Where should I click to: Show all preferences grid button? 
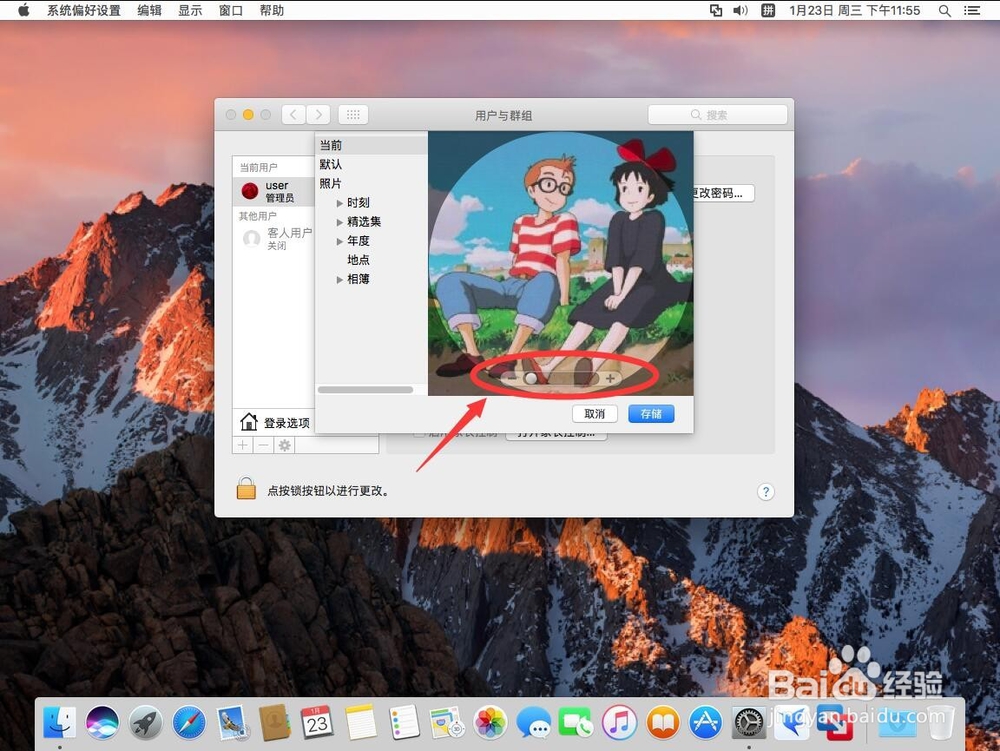[353, 115]
